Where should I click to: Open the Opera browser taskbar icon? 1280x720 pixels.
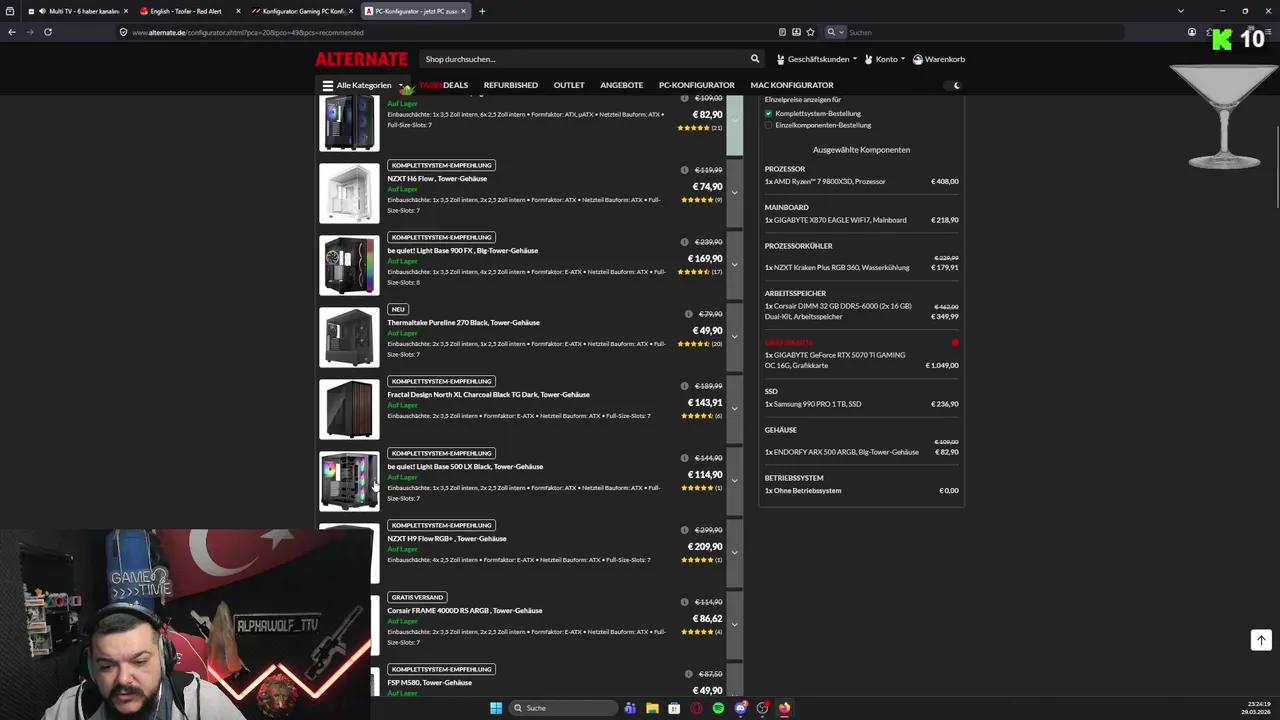coord(696,708)
